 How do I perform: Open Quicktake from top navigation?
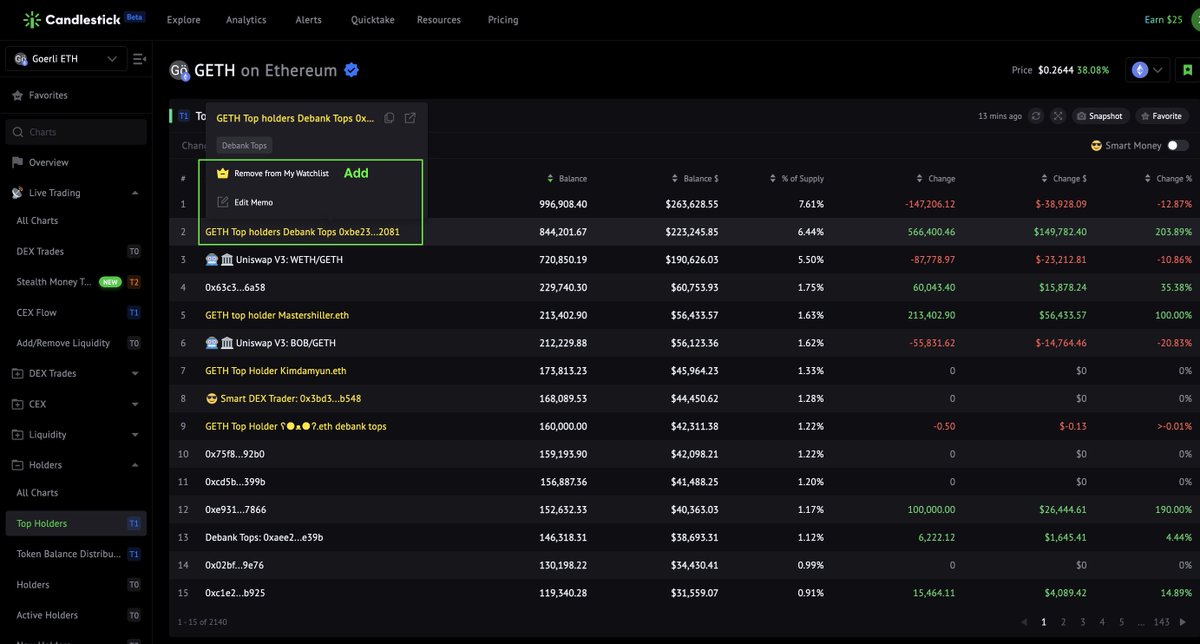point(371,20)
